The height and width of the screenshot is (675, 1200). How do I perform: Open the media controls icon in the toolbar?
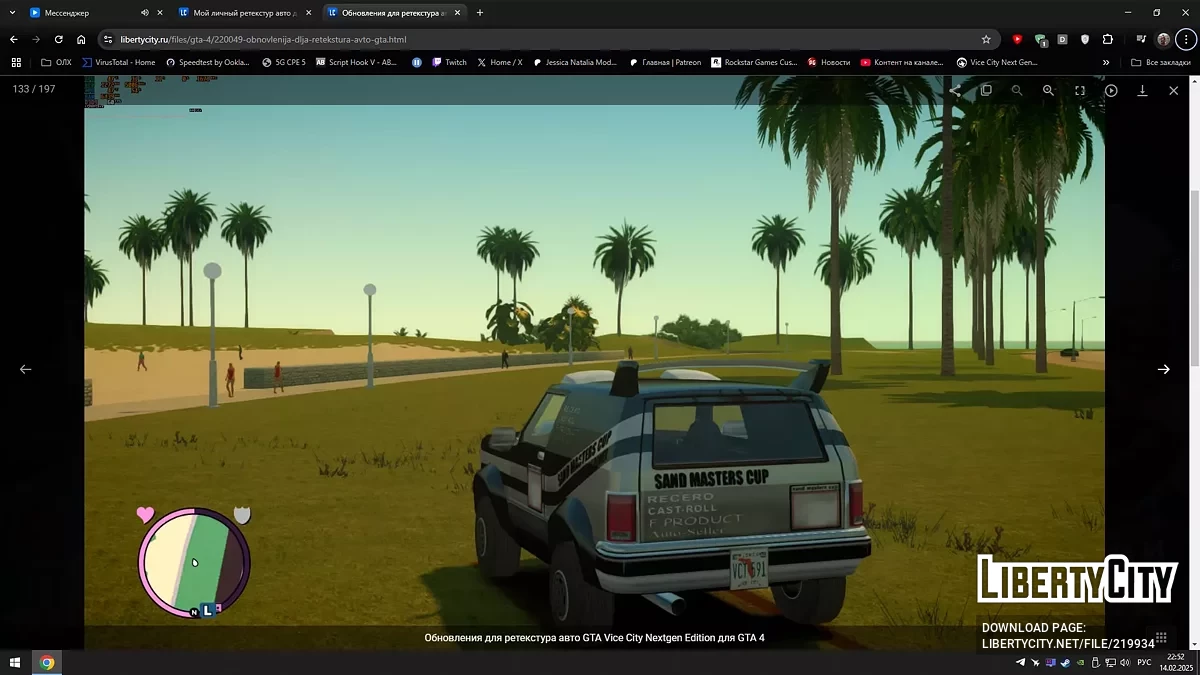coord(1141,40)
